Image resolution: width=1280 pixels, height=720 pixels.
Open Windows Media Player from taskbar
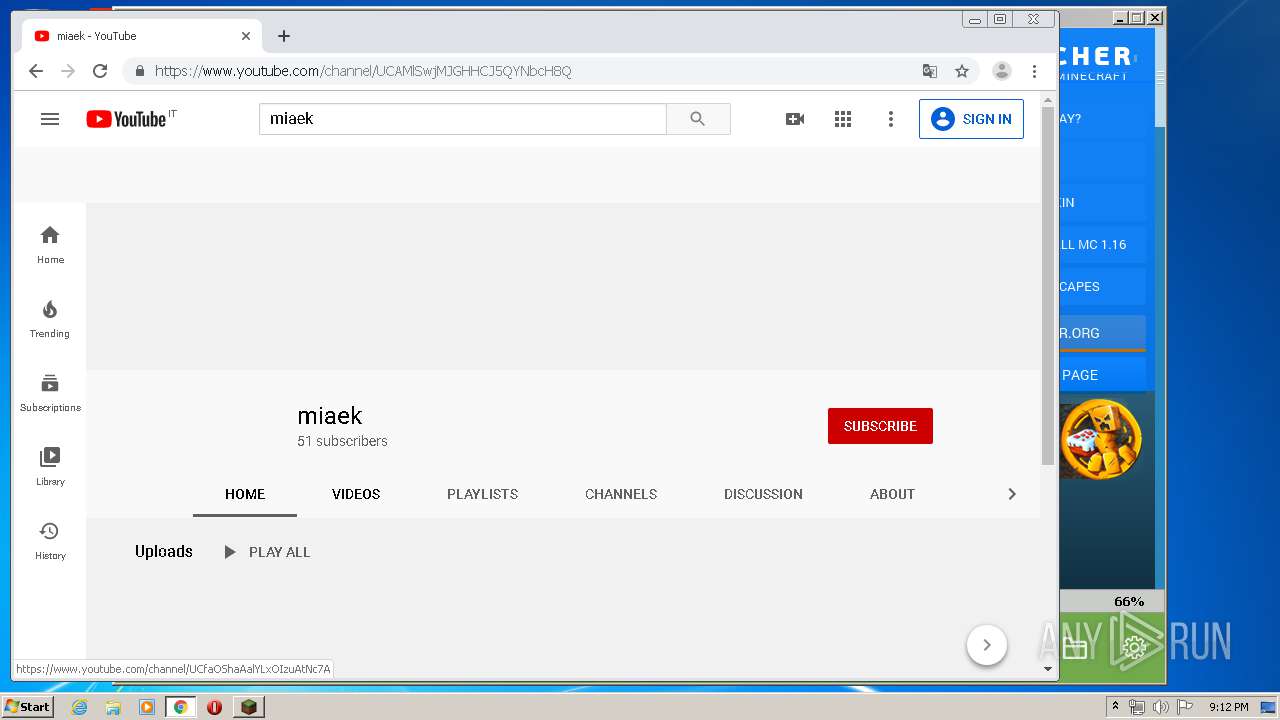coord(147,707)
